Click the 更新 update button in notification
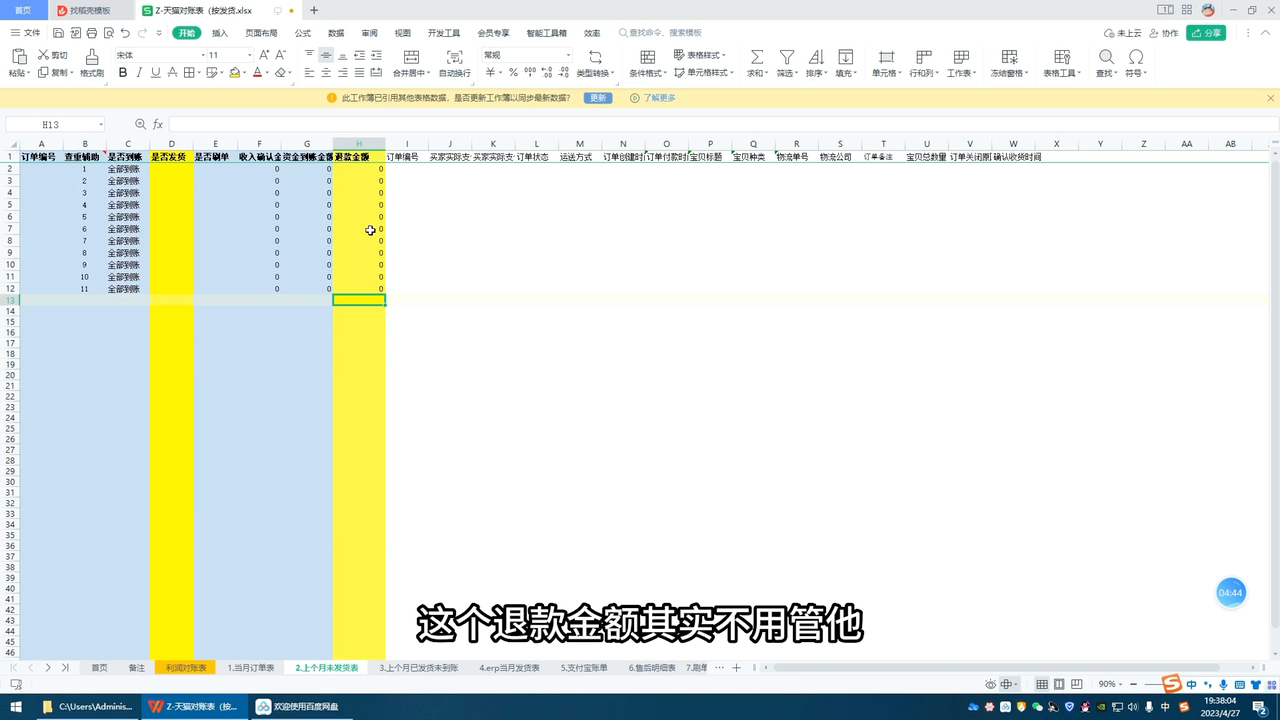This screenshot has width=1280, height=720. pyautogui.click(x=598, y=98)
